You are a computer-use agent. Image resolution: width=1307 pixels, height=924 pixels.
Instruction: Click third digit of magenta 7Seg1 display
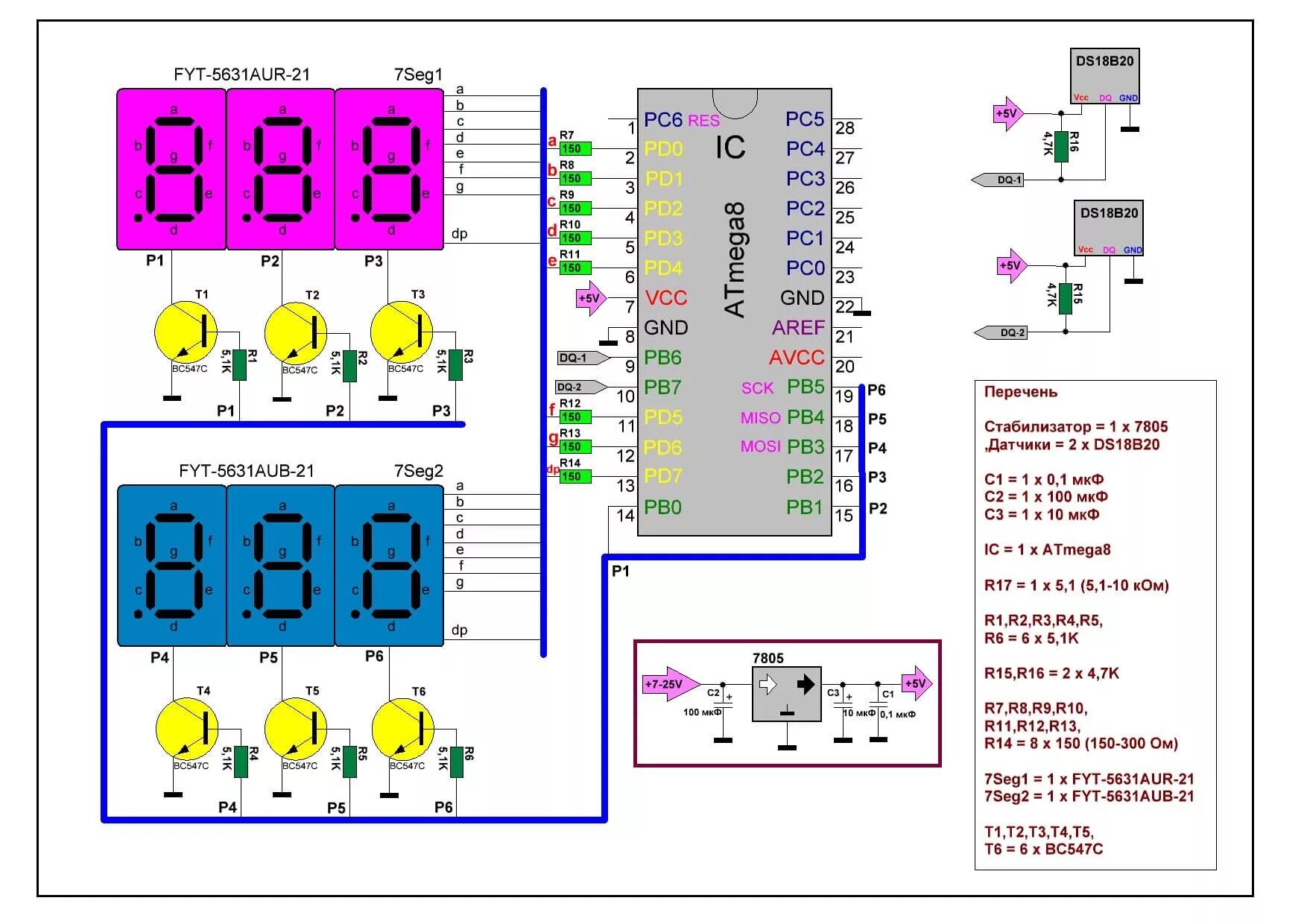[389, 169]
